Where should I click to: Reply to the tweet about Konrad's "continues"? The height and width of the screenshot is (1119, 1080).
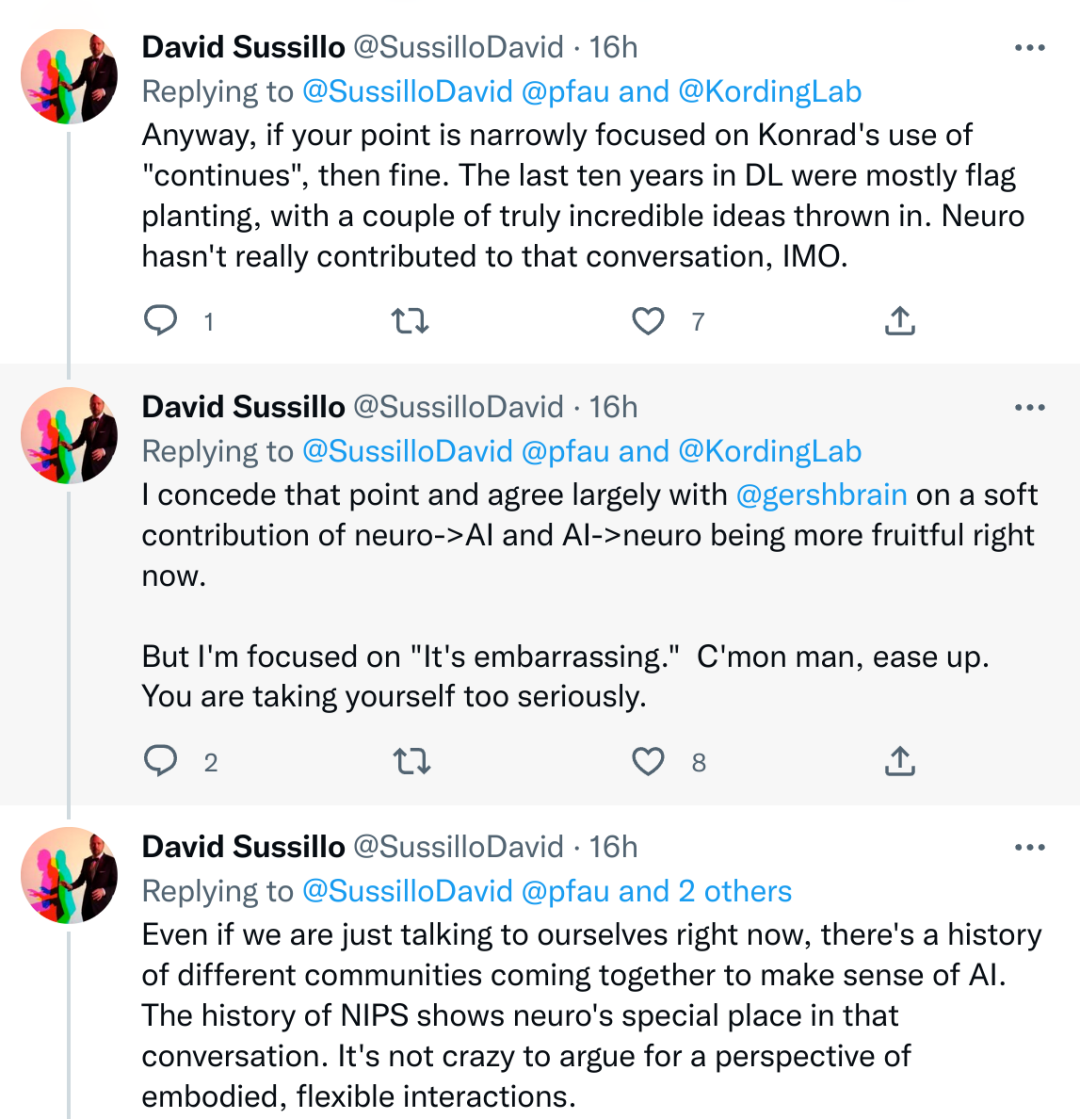161,320
